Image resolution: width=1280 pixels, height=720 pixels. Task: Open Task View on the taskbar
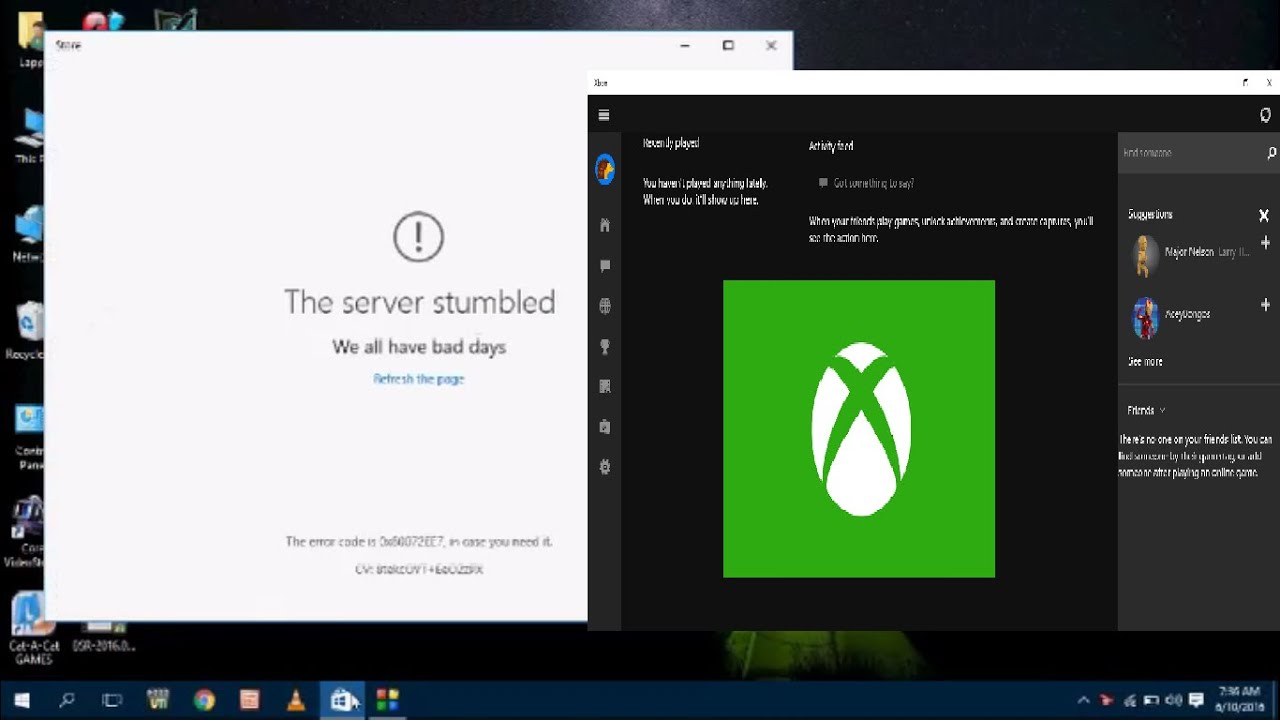click(x=112, y=700)
